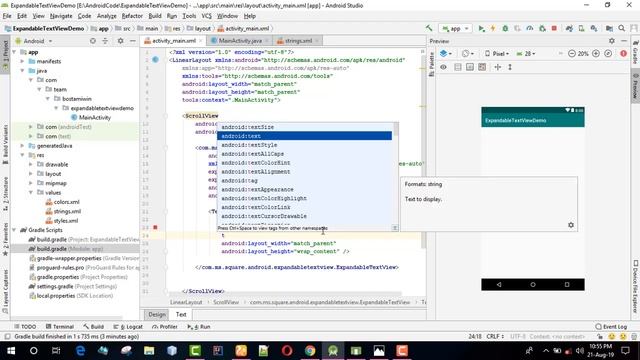
Task: Open the AVD Manager device icon
Action: click(x=581, y=28)
